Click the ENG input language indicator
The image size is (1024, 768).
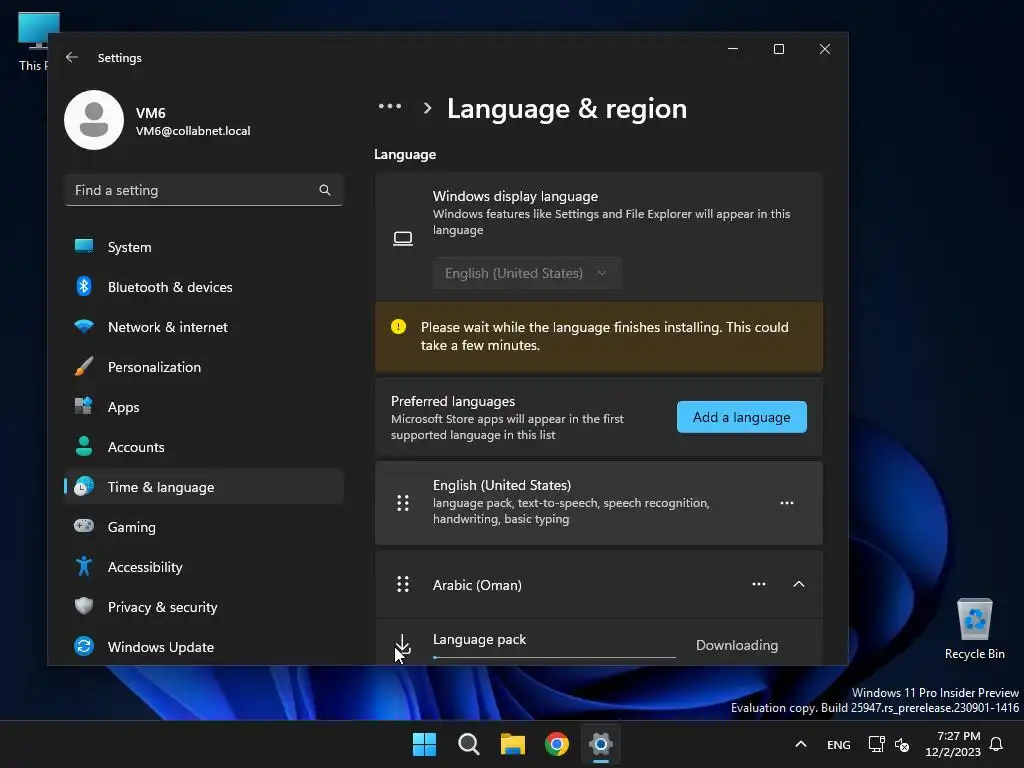pyautogui.click(x=839, y=744)
